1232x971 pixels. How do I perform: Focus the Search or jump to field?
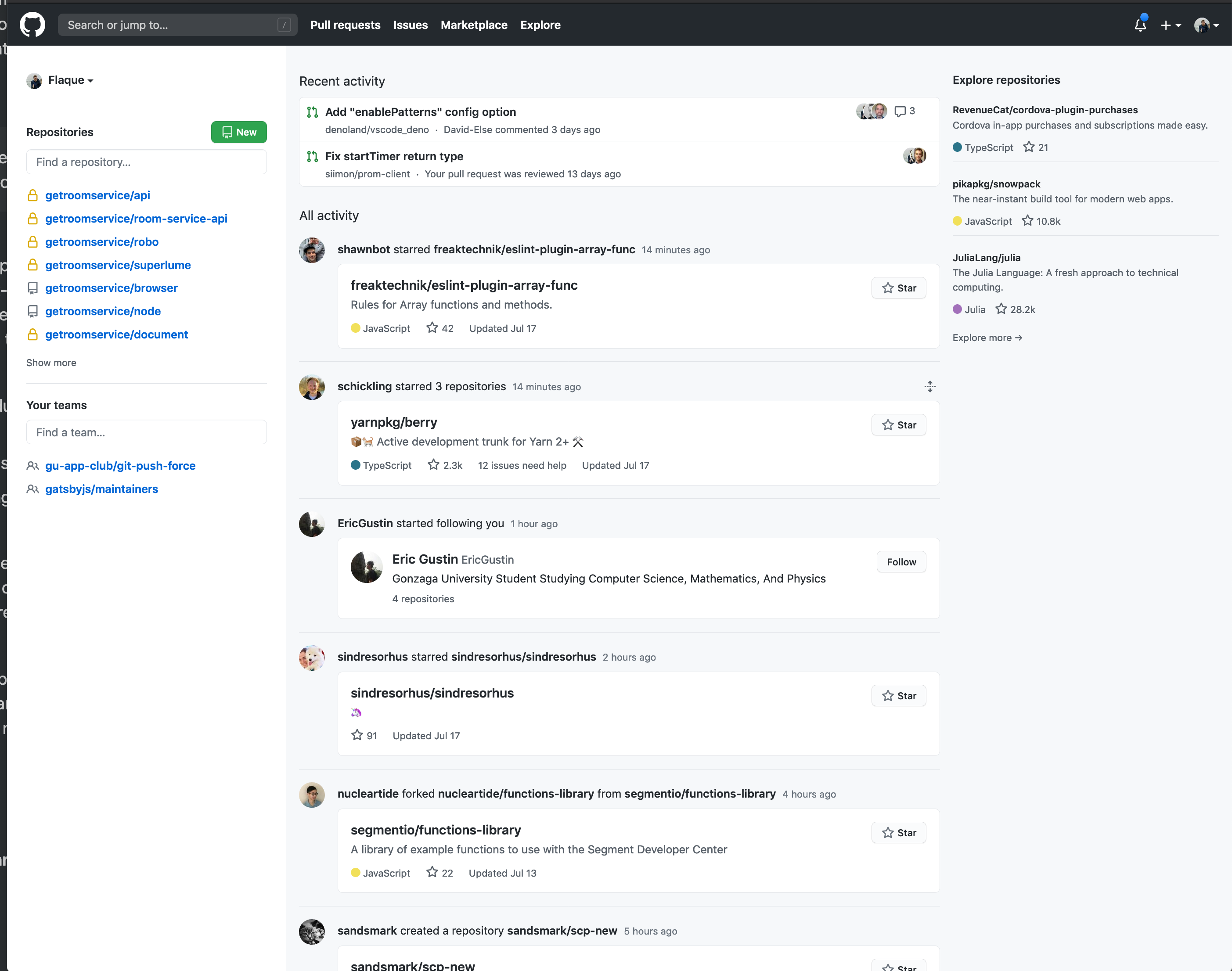(177, 25)
